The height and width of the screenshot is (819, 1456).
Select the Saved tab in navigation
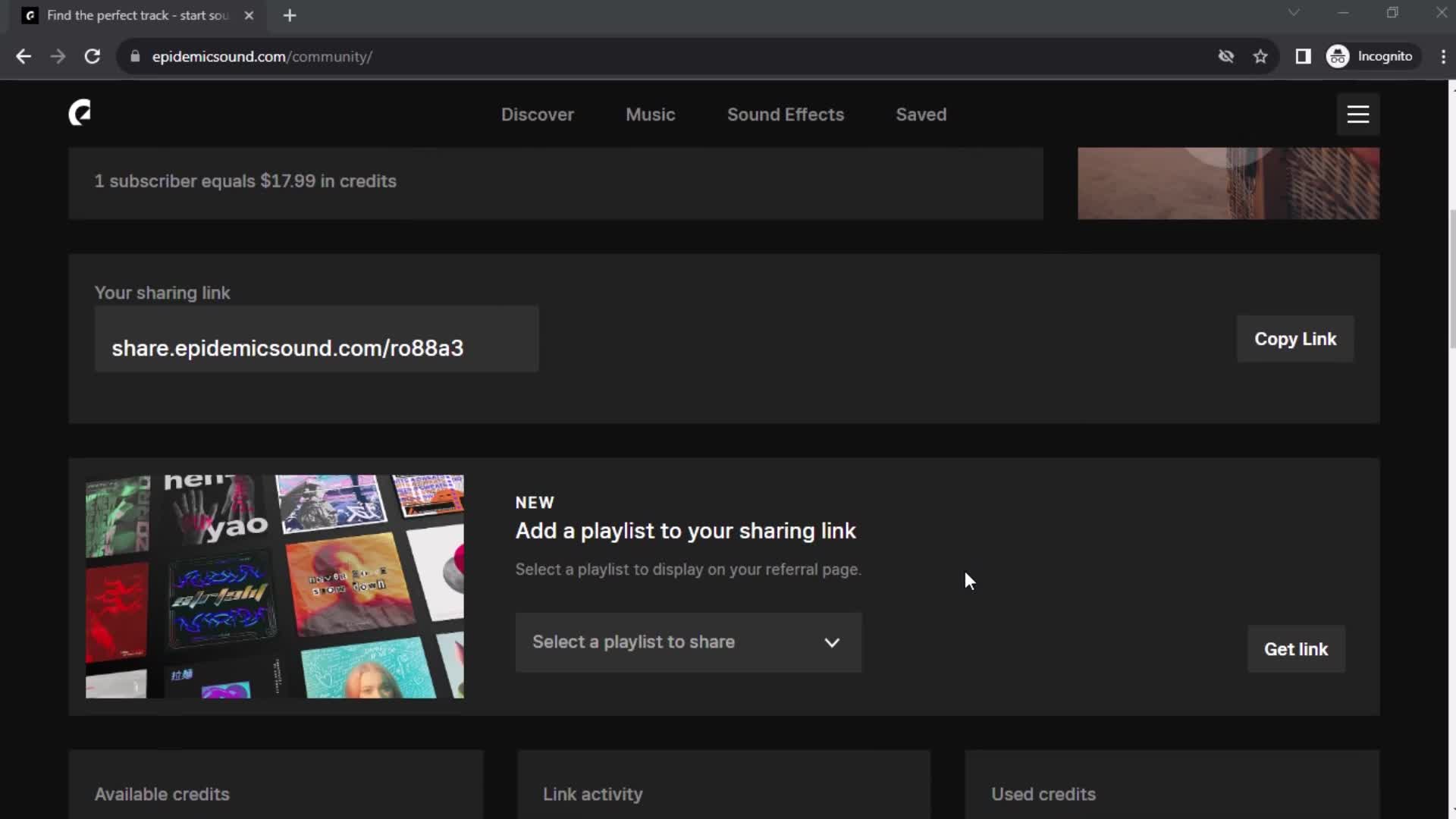tap(921, 114)
